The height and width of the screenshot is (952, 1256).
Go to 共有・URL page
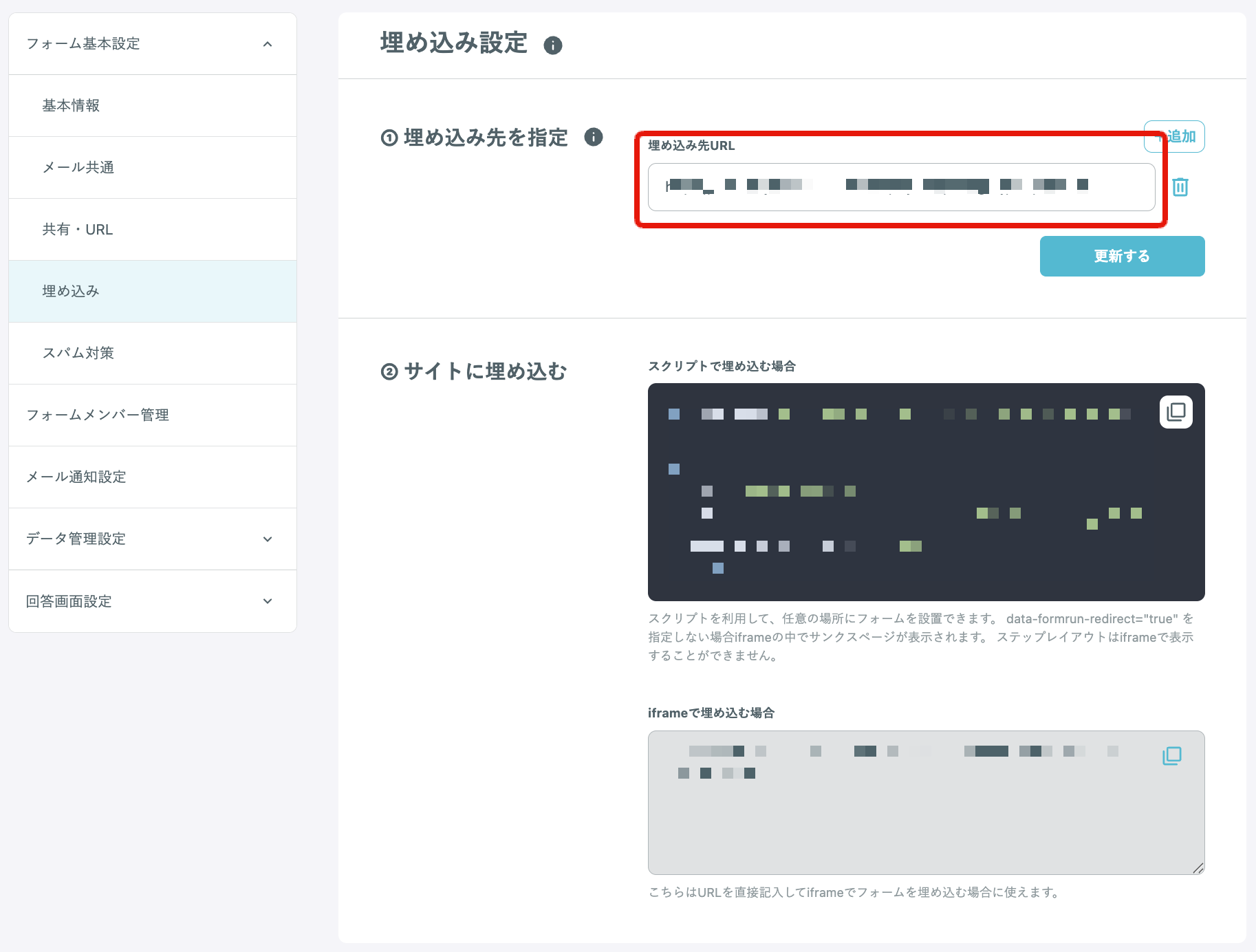(153, 230)
